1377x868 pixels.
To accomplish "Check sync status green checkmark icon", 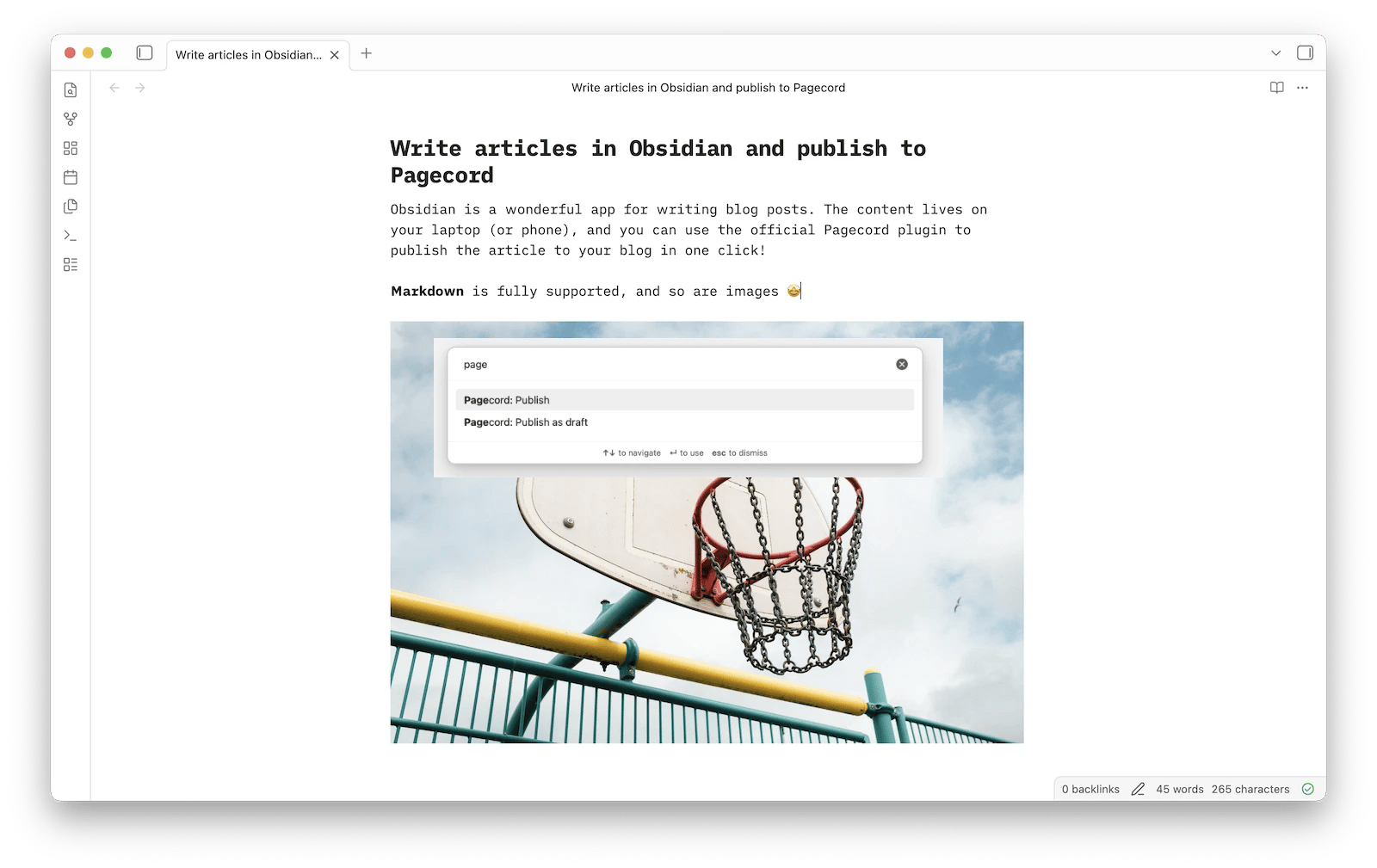I will point(1308,790).
